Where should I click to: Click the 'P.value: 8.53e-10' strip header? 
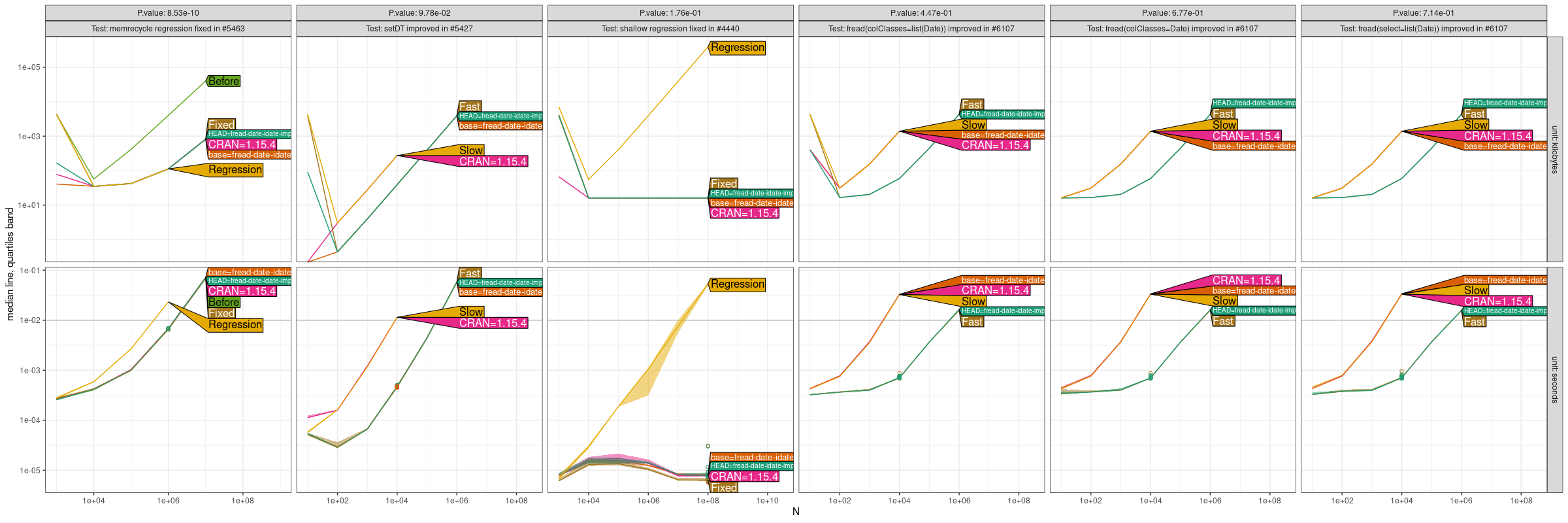pyautogui.click(x=168, y=13)
